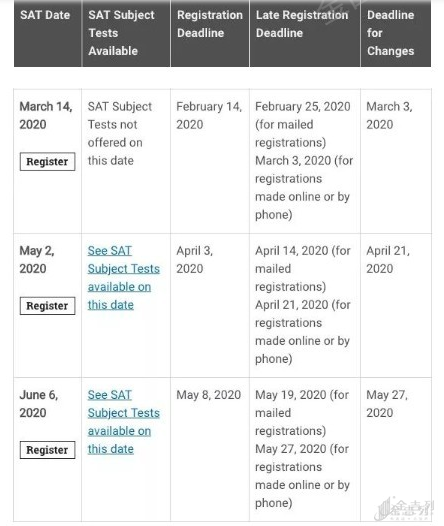Screen dimensions: 444x526
Task: Select the March 14, 2020 date text
Action: click(x=46, y=115)
